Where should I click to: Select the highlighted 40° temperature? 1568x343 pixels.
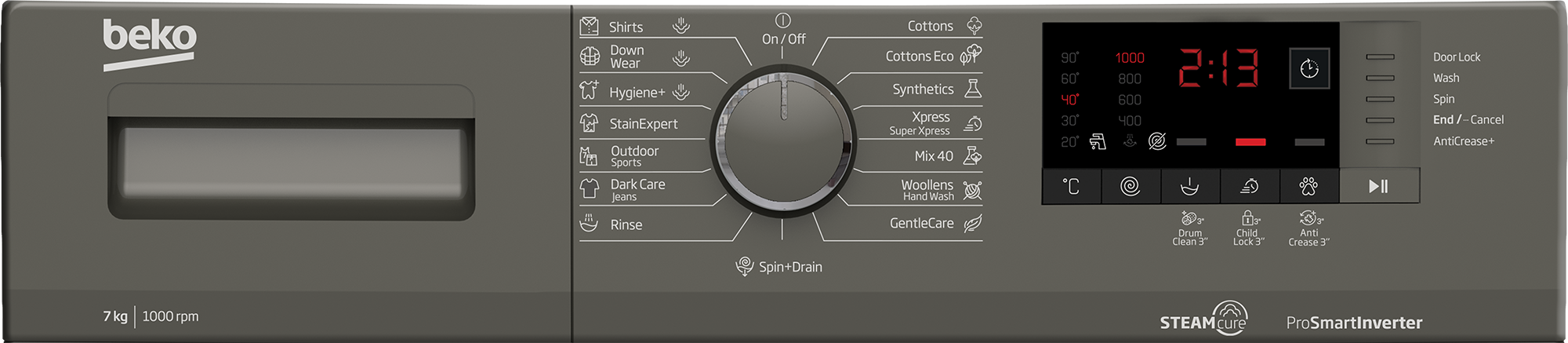point(1069,100)
